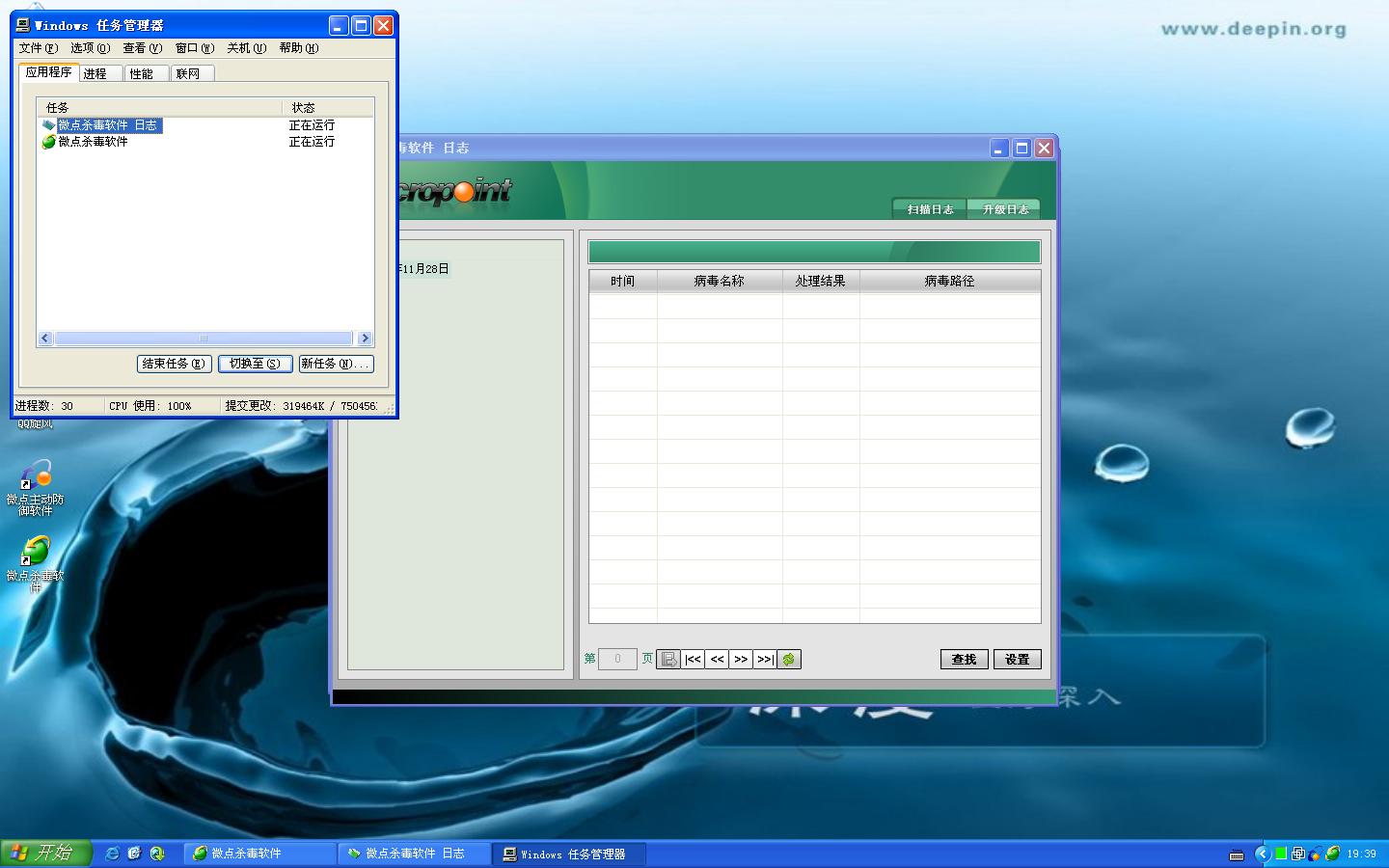Jump to first page with |<< button

pyautogui.click(x=693, y=660)
